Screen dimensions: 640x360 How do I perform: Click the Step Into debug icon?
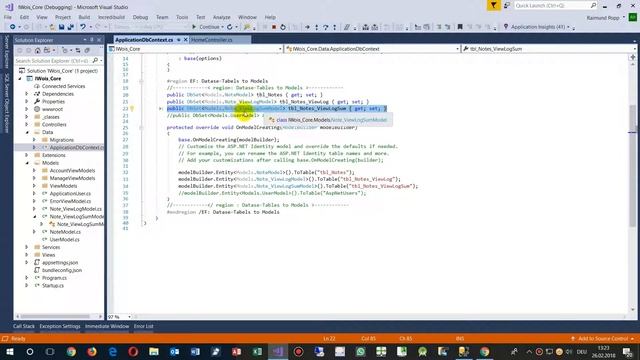(x=316, y=27)
